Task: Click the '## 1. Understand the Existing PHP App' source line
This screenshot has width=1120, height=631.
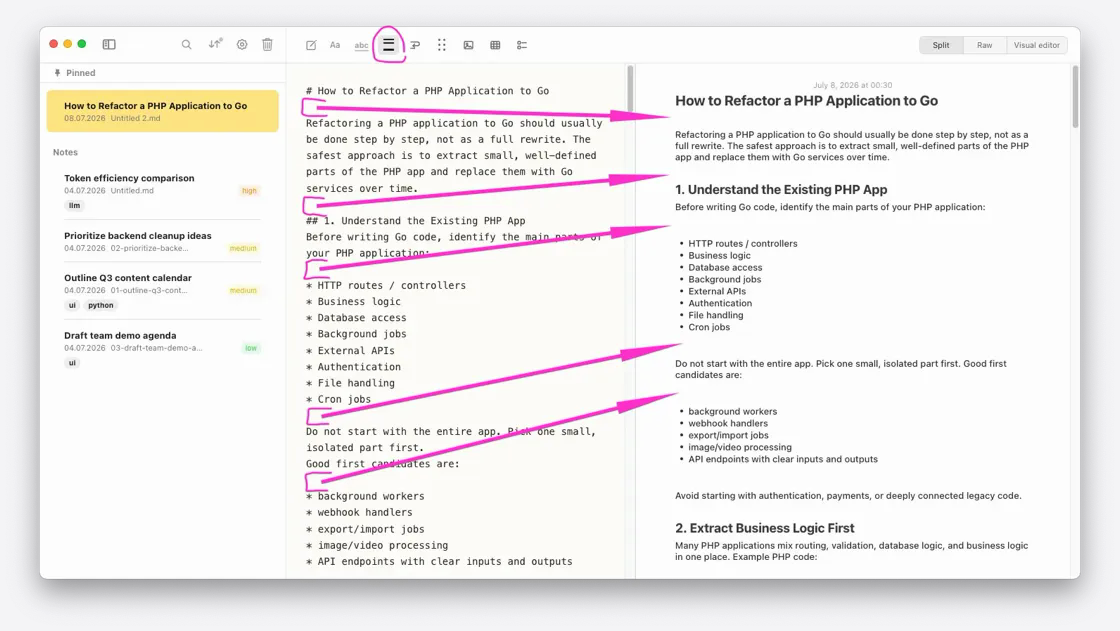Action: [x=416, y=221]
